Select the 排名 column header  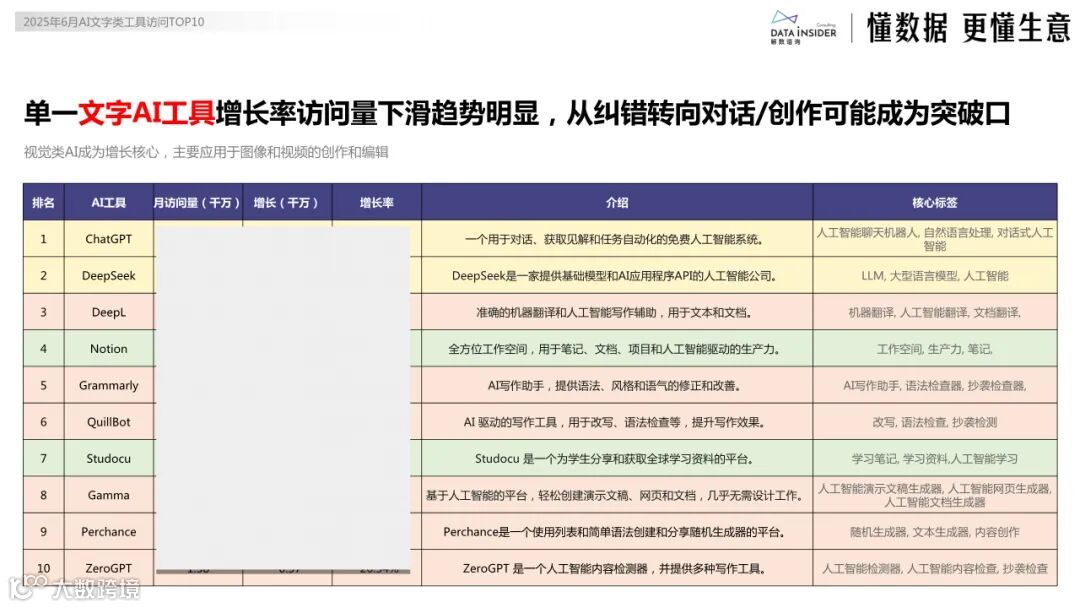coord(43,202)
